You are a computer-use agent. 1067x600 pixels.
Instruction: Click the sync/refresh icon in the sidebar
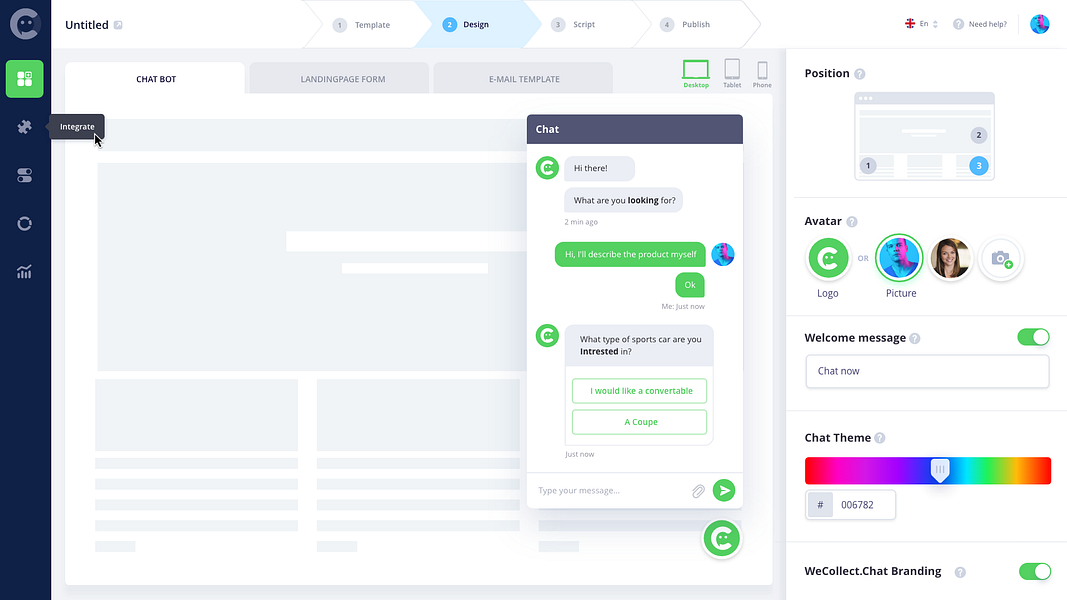[24, 223]
